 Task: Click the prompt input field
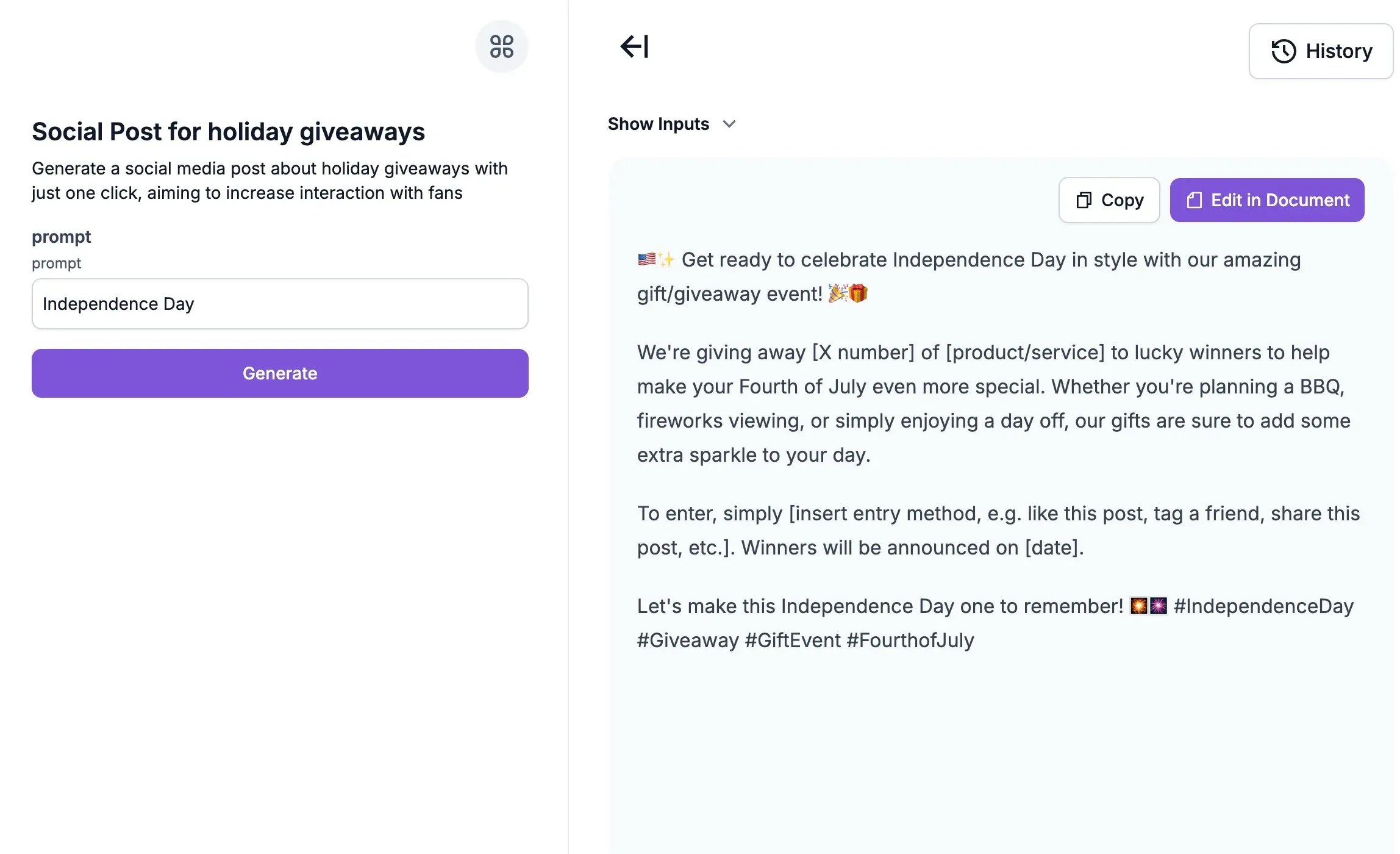(280, 304)
